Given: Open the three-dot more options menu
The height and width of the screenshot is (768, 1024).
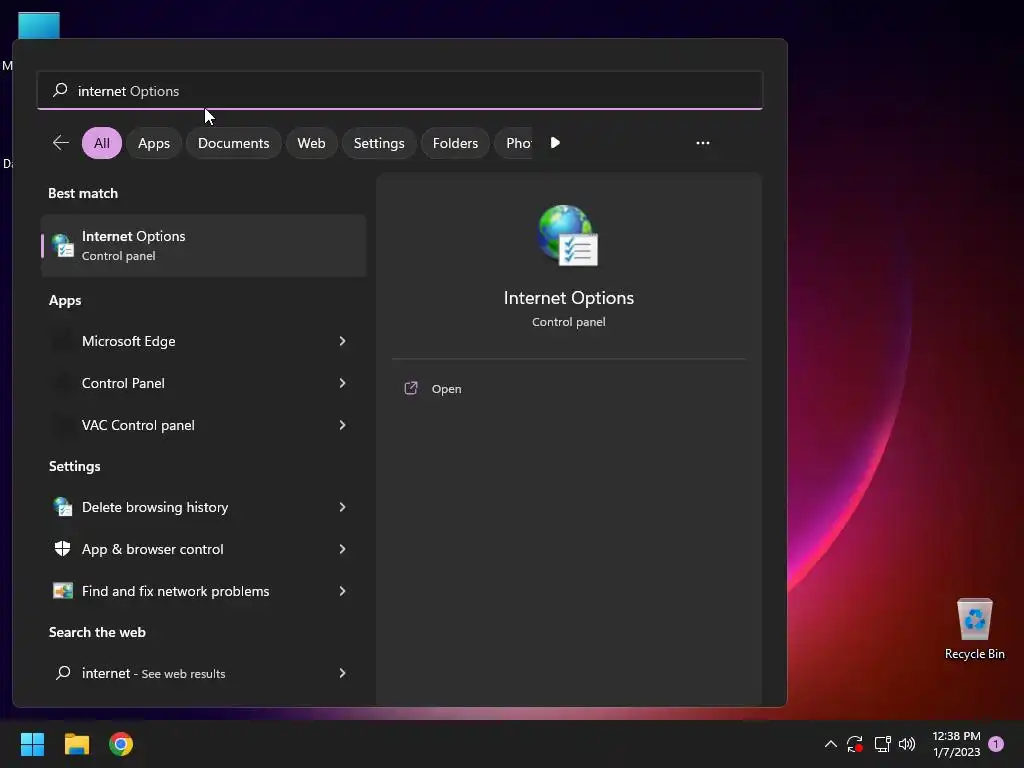Looking at the screenshot, I should click(703, 142).
